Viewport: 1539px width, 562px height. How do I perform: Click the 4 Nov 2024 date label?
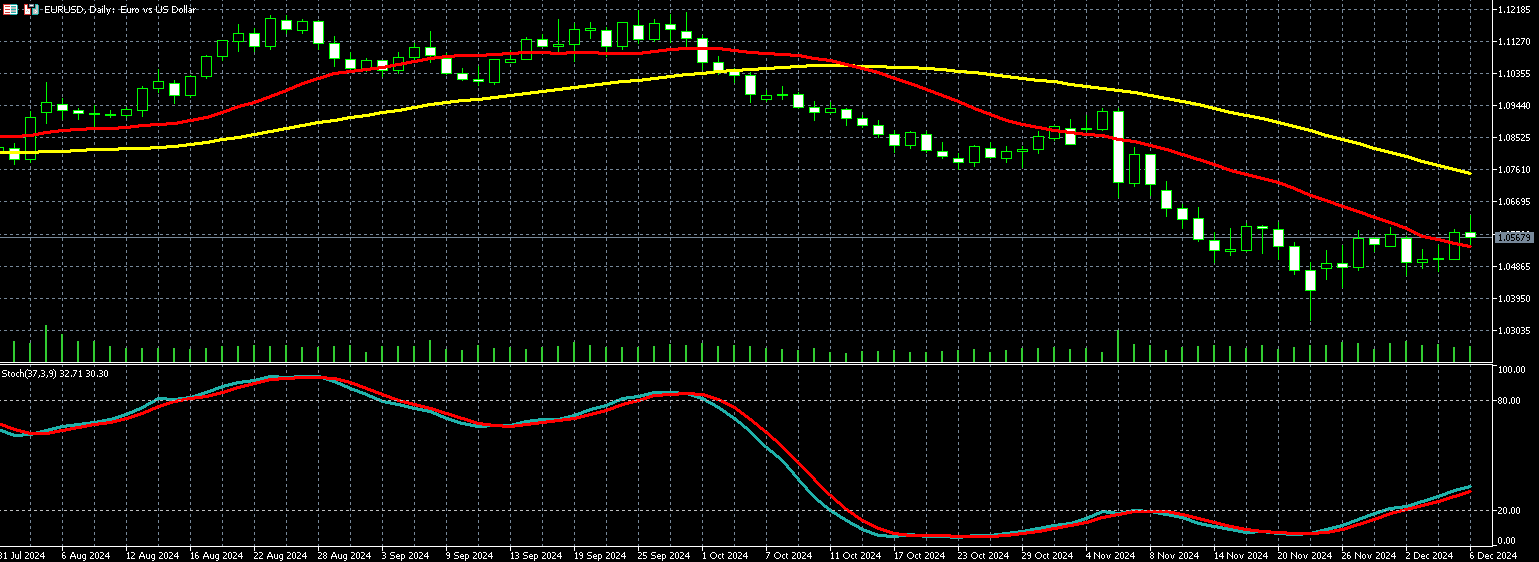[x=1110, y=554]
